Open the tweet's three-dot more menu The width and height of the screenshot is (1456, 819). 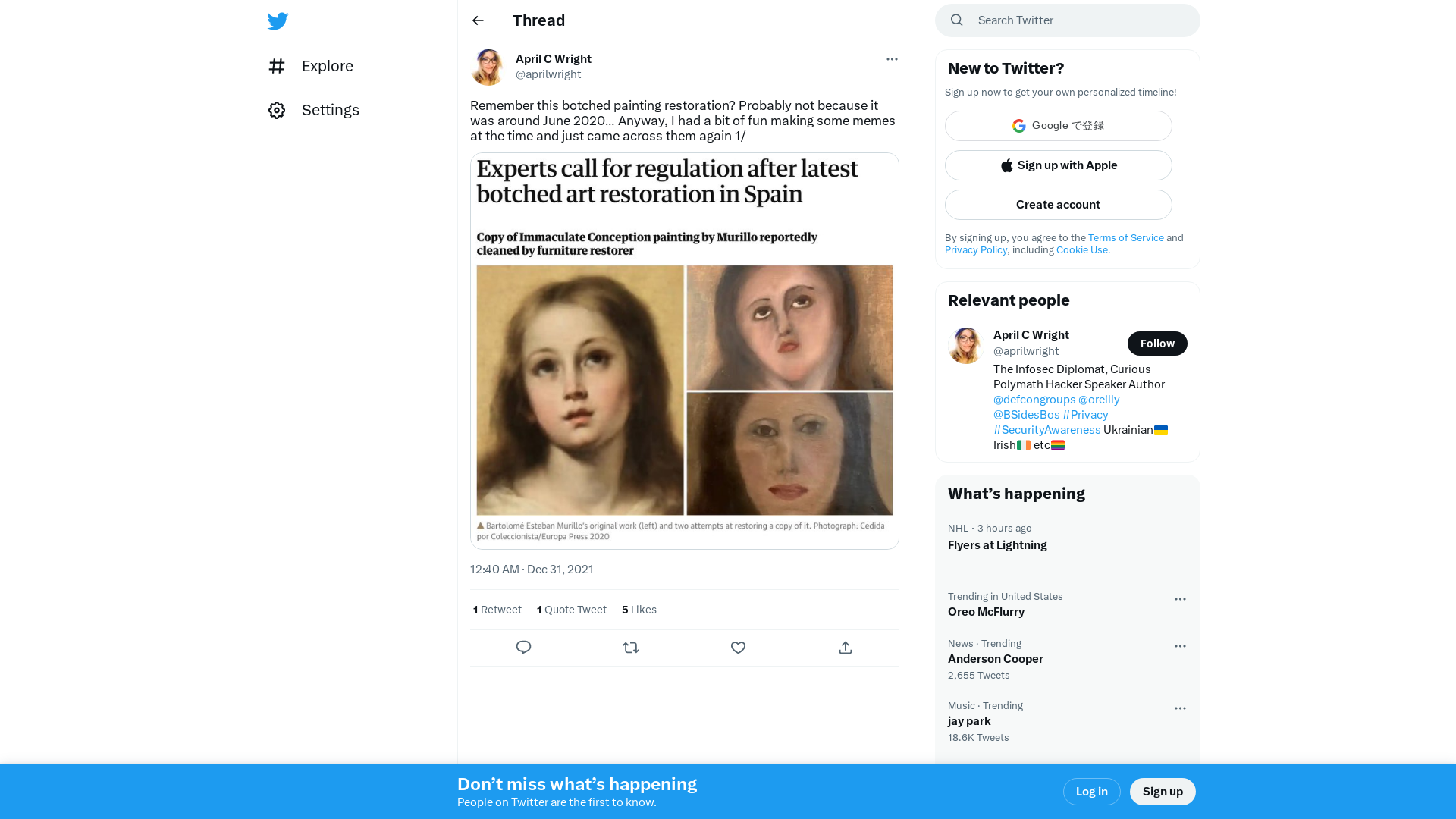click(892, 59)
